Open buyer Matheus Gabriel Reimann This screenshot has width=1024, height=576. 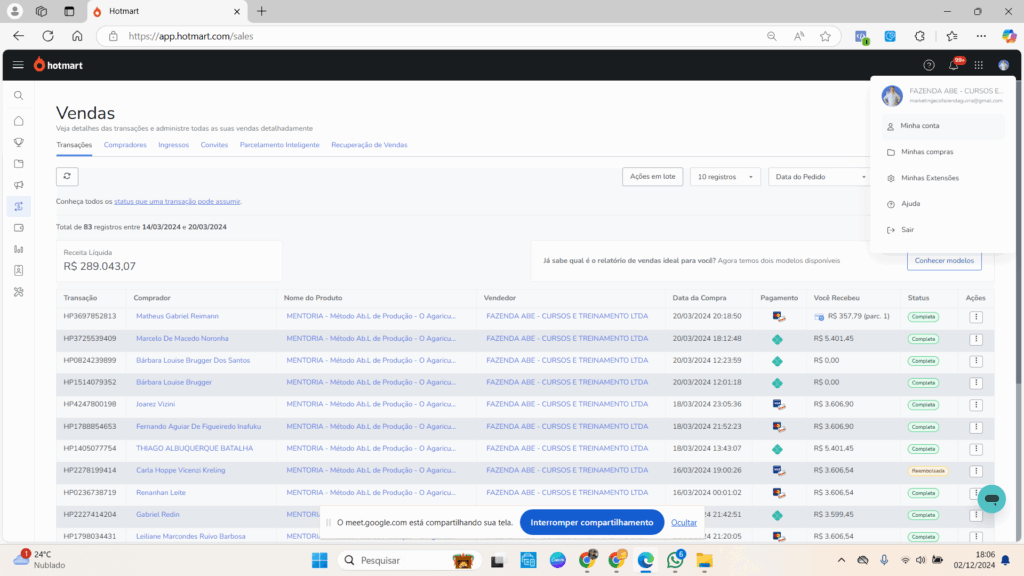pos(177,316)
